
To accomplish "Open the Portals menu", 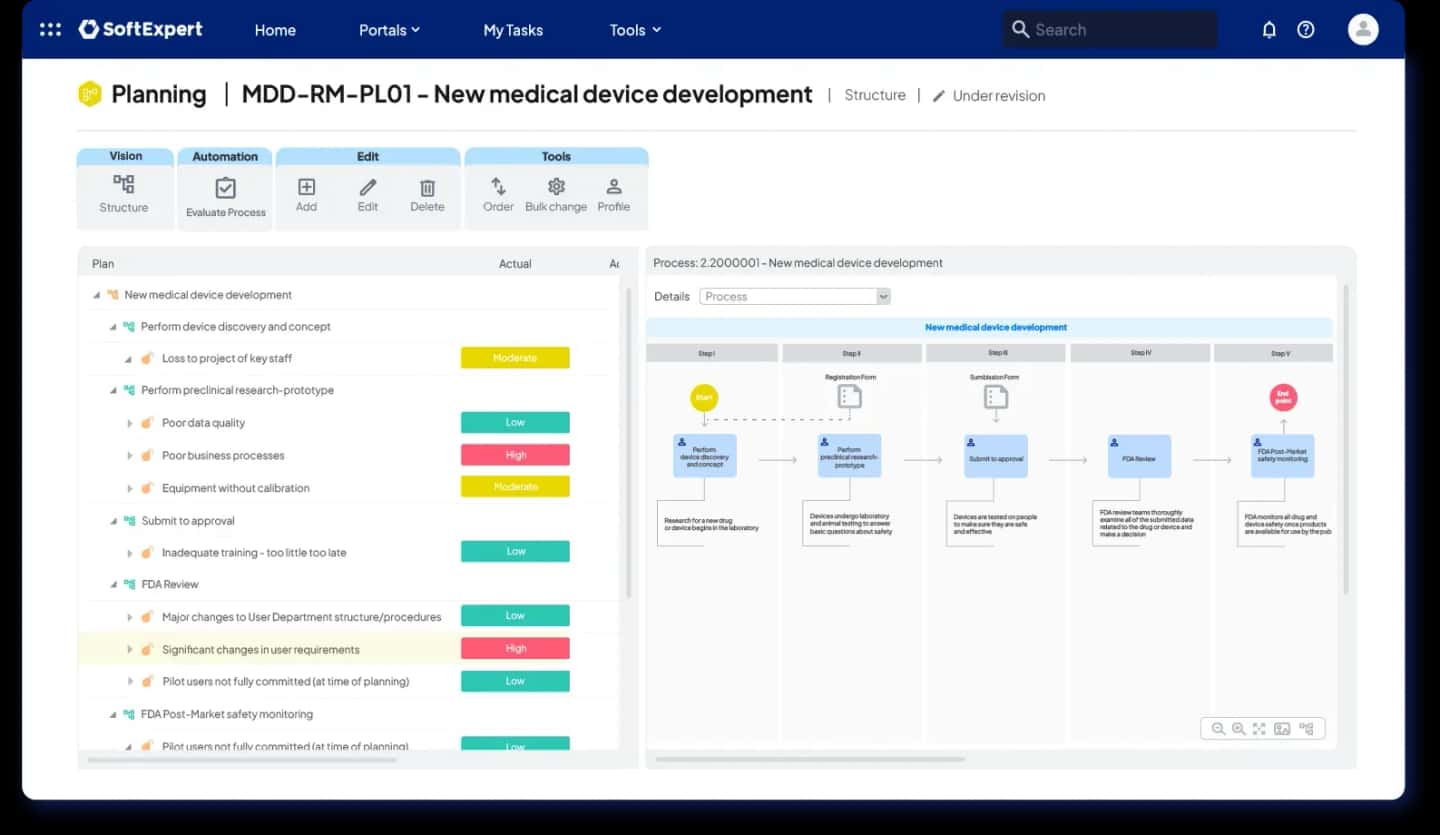I will [x=389, y=30].
